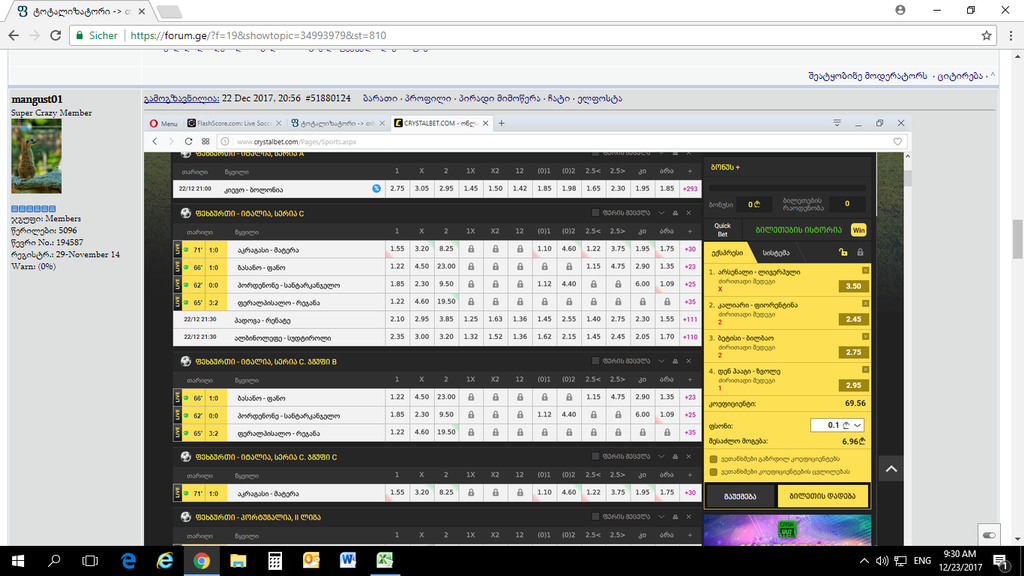
Task: Pin the Italy Serie C league block
Action: coord(675,213)
